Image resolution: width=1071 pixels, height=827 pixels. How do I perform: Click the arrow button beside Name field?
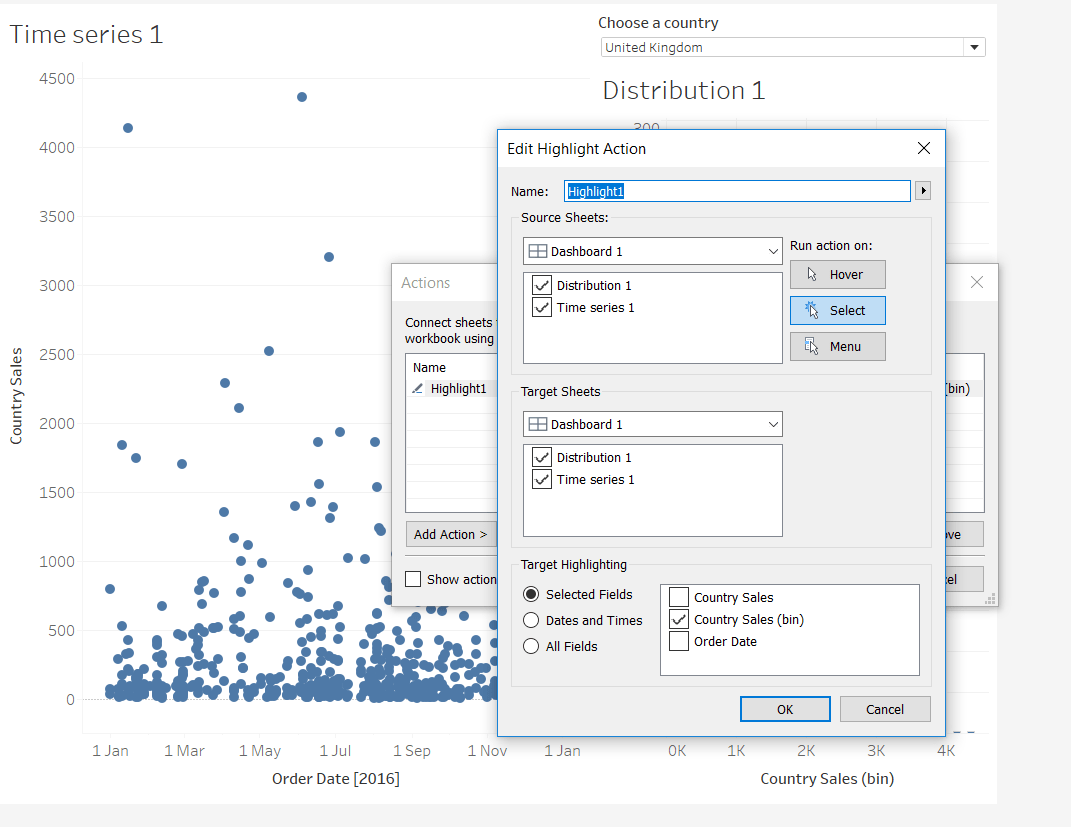[x=923, y=191]
